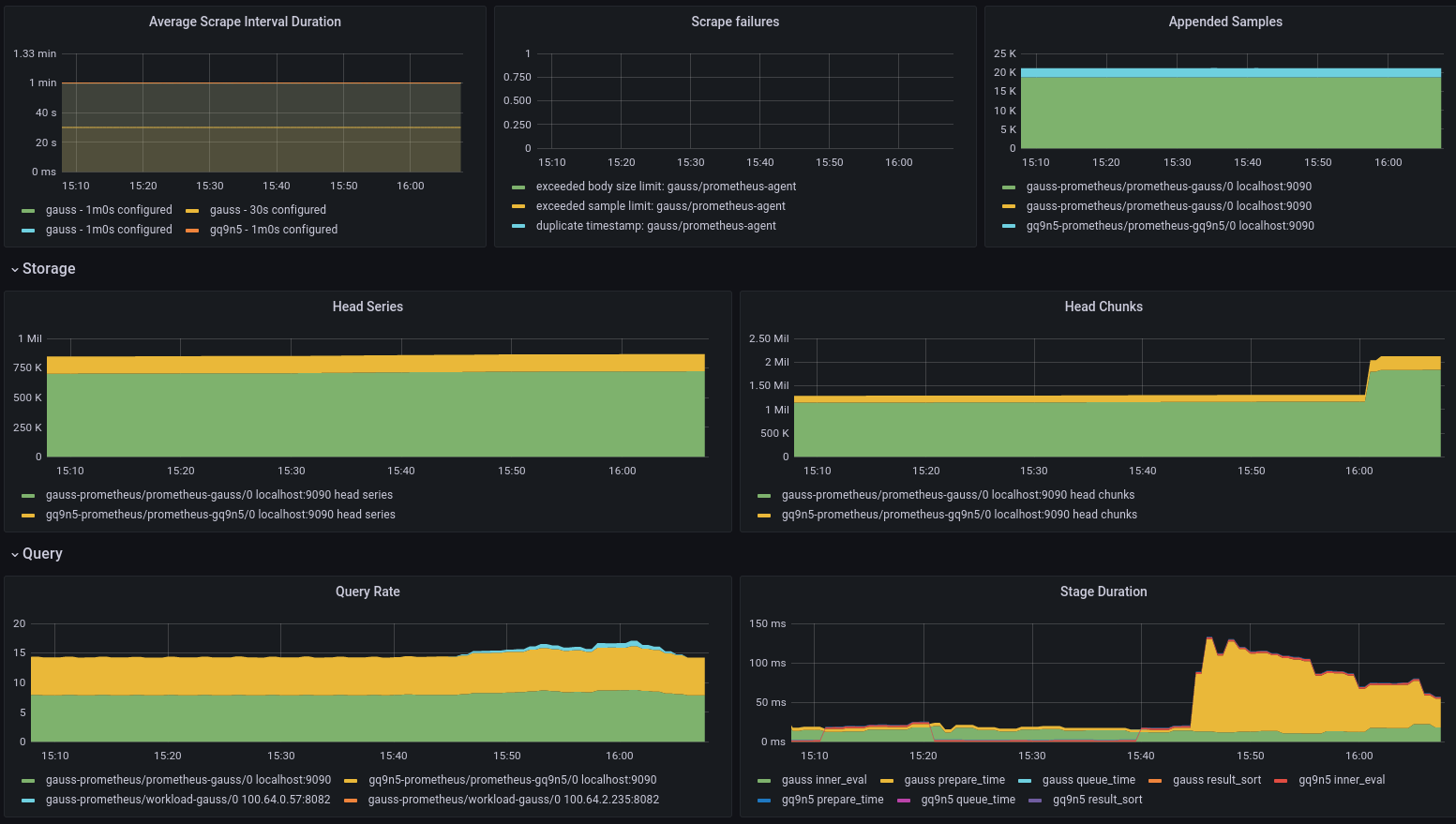This screenshot has width=1456, height=824.
Task: Toggle 'gauss result_sort' legend entry
Action: [1217, 780]
